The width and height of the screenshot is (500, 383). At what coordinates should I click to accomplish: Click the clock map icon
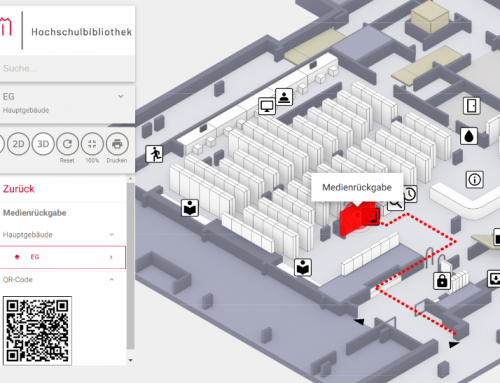pyautogui.click(x=410, y=194)
